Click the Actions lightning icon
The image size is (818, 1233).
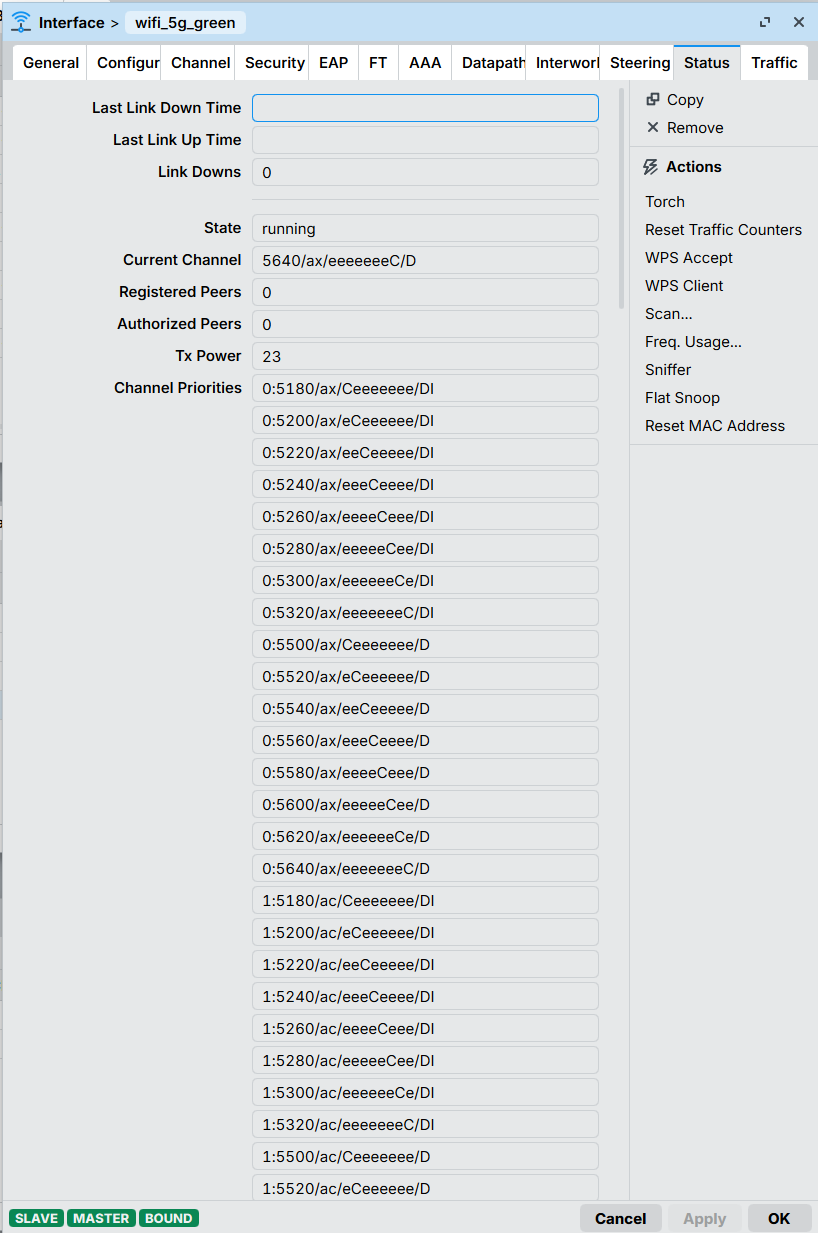[651, 167]
